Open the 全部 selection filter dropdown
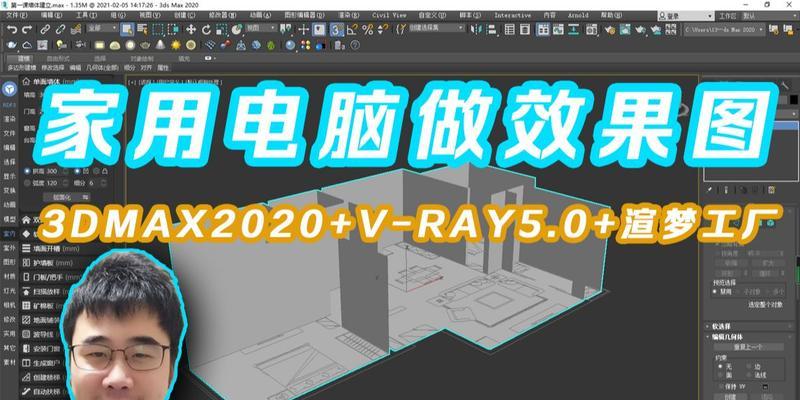 click(x=102, y=29)
